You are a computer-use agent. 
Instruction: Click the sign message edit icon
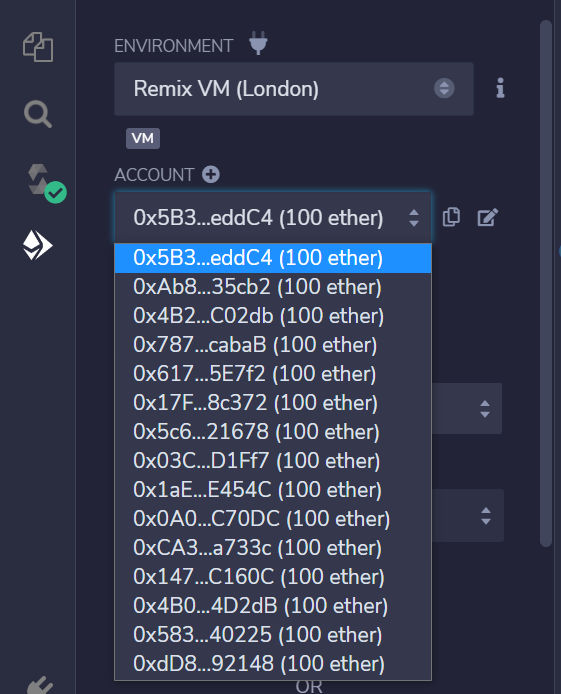[488, 217]
